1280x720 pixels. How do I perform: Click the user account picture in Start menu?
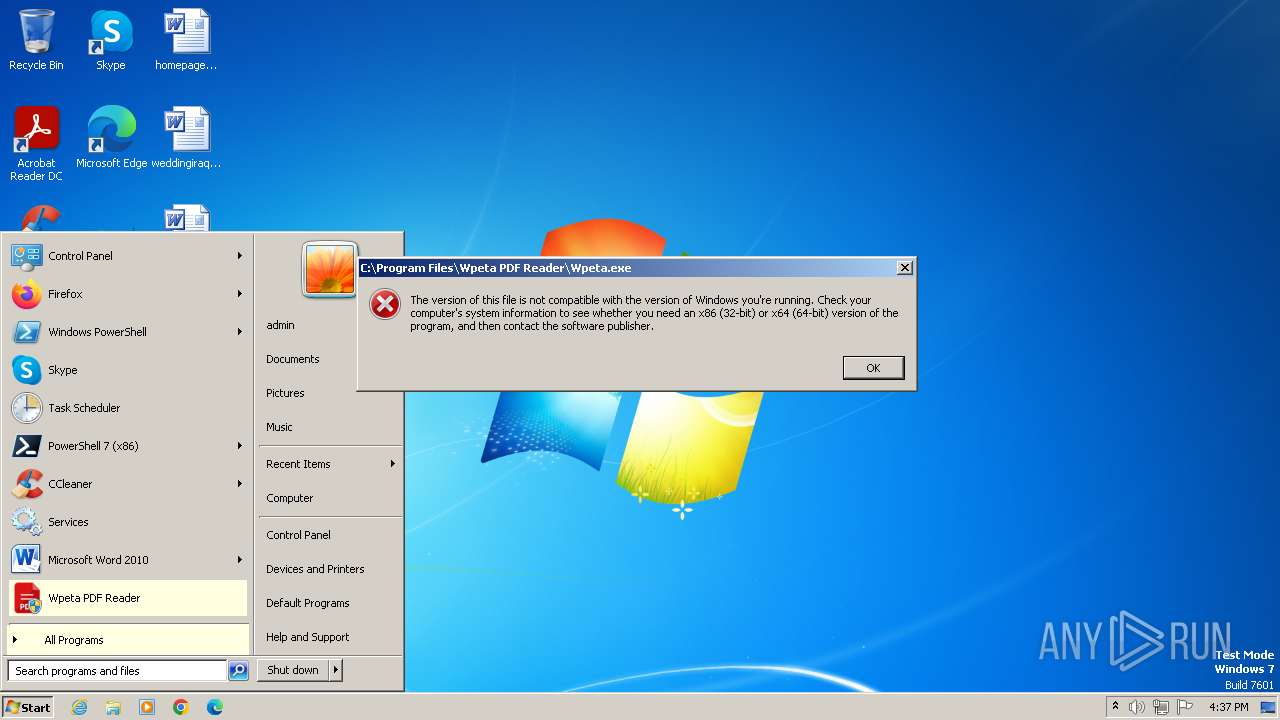click(x=330, y=270)
